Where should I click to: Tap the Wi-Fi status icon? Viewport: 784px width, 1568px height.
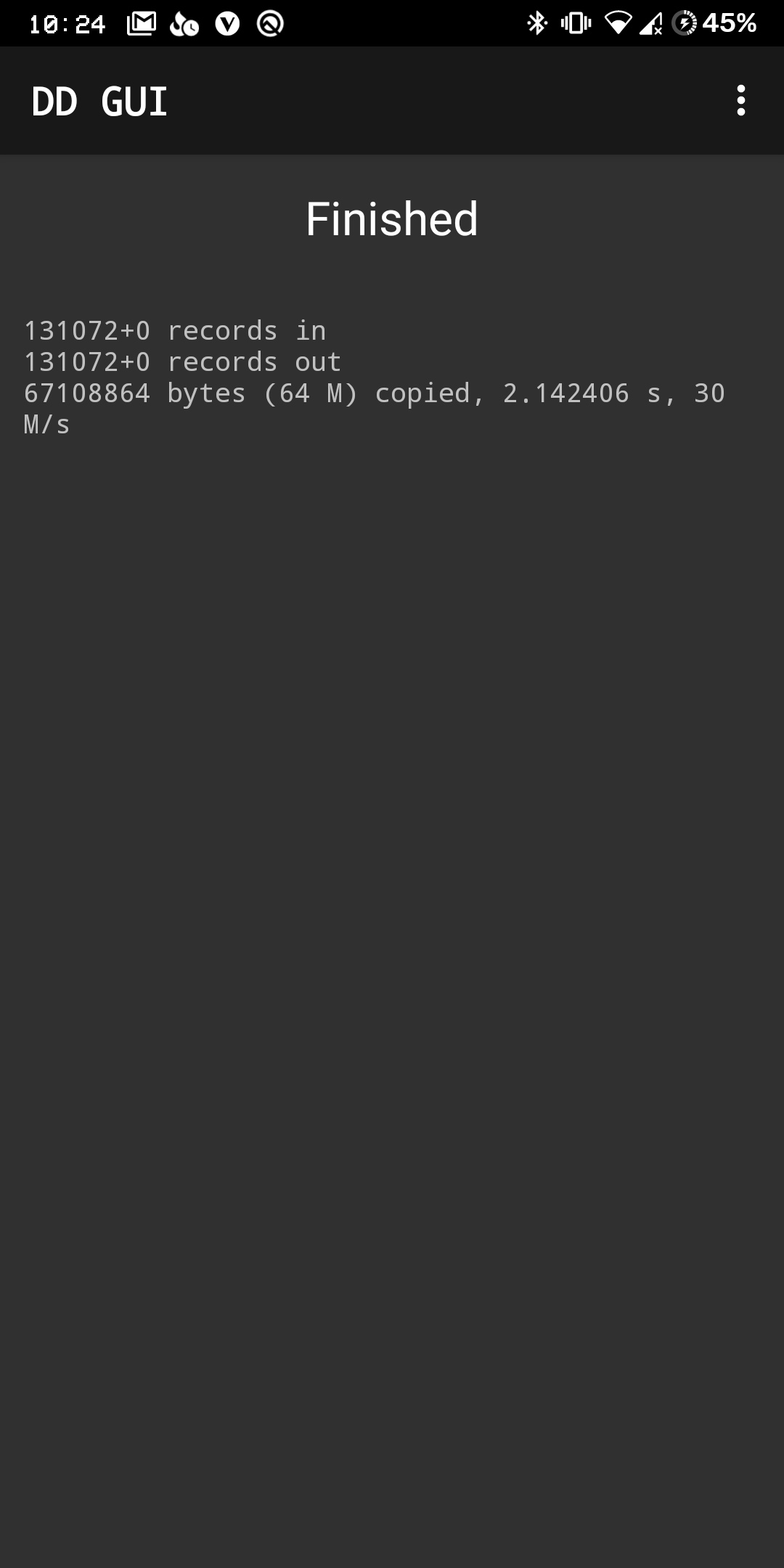pyautogui.click(x=618, y=24)
